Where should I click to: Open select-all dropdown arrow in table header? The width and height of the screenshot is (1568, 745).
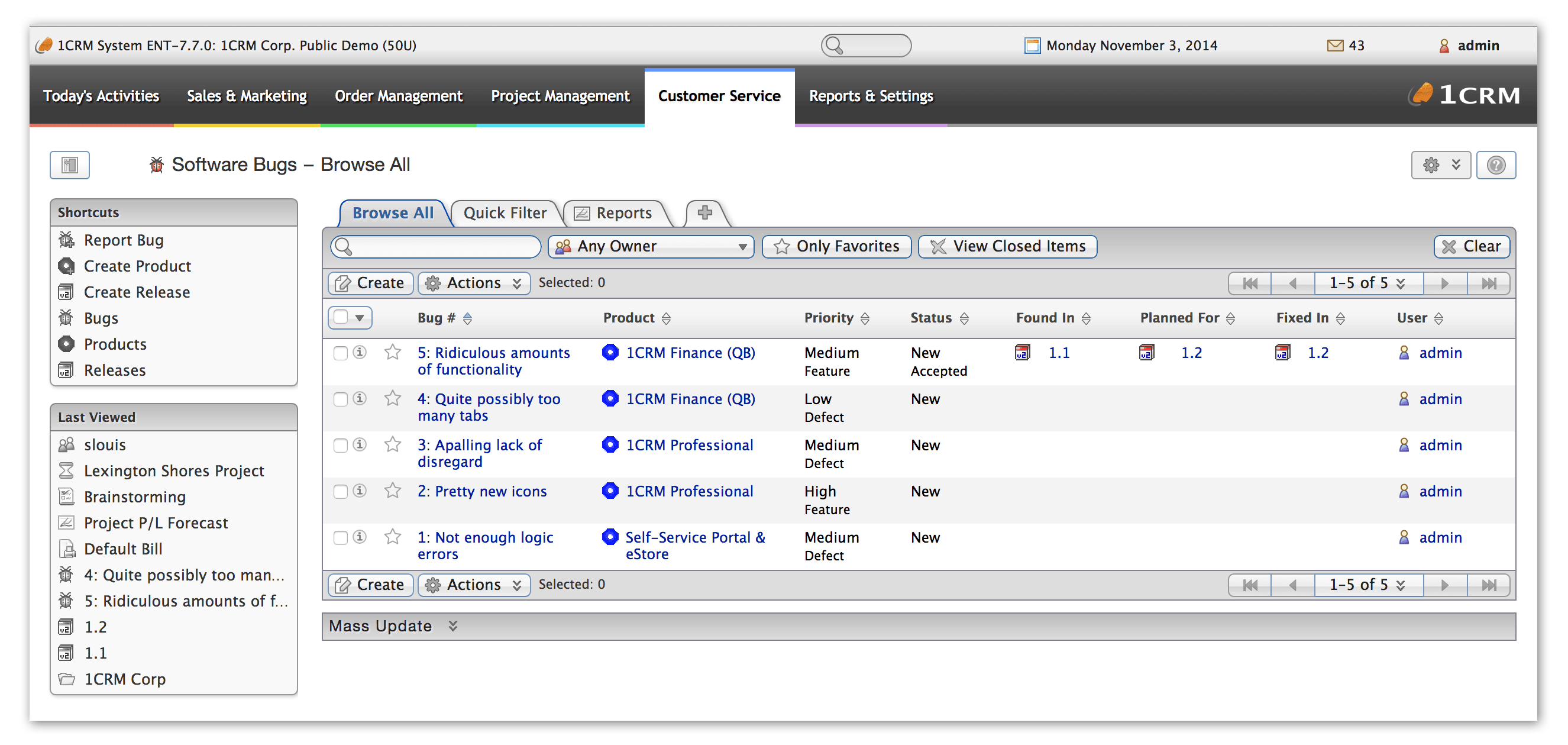[360, 318]
